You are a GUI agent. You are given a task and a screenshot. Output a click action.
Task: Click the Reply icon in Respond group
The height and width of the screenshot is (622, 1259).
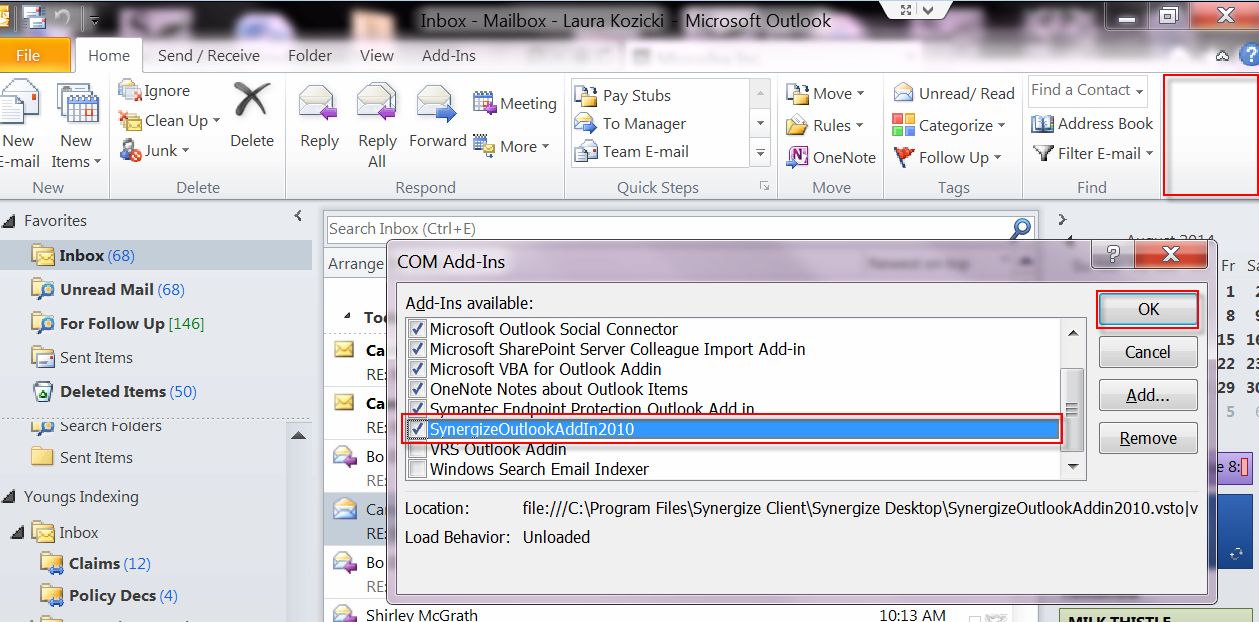point(319,104)
